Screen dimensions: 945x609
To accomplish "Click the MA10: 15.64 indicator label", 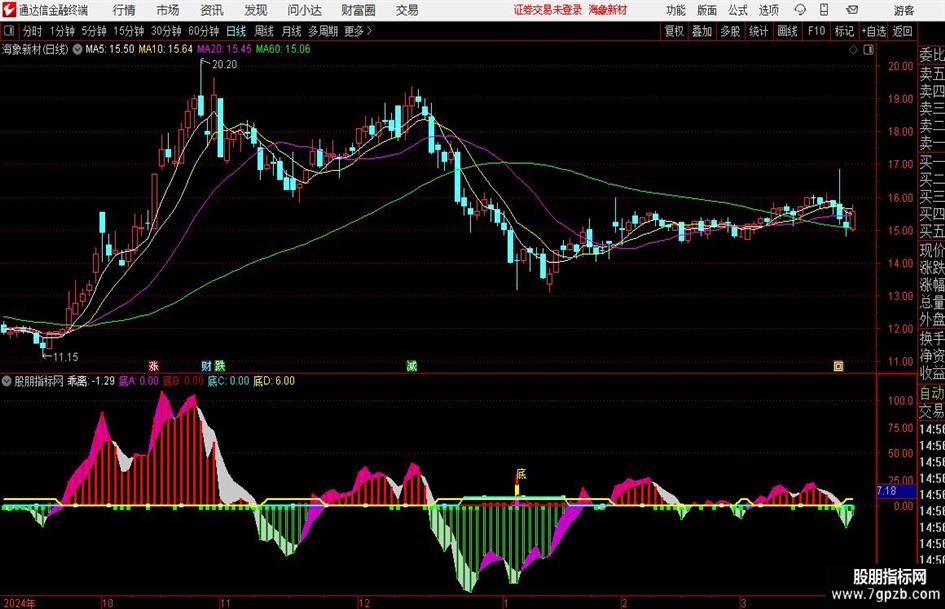I will (166, 49).
